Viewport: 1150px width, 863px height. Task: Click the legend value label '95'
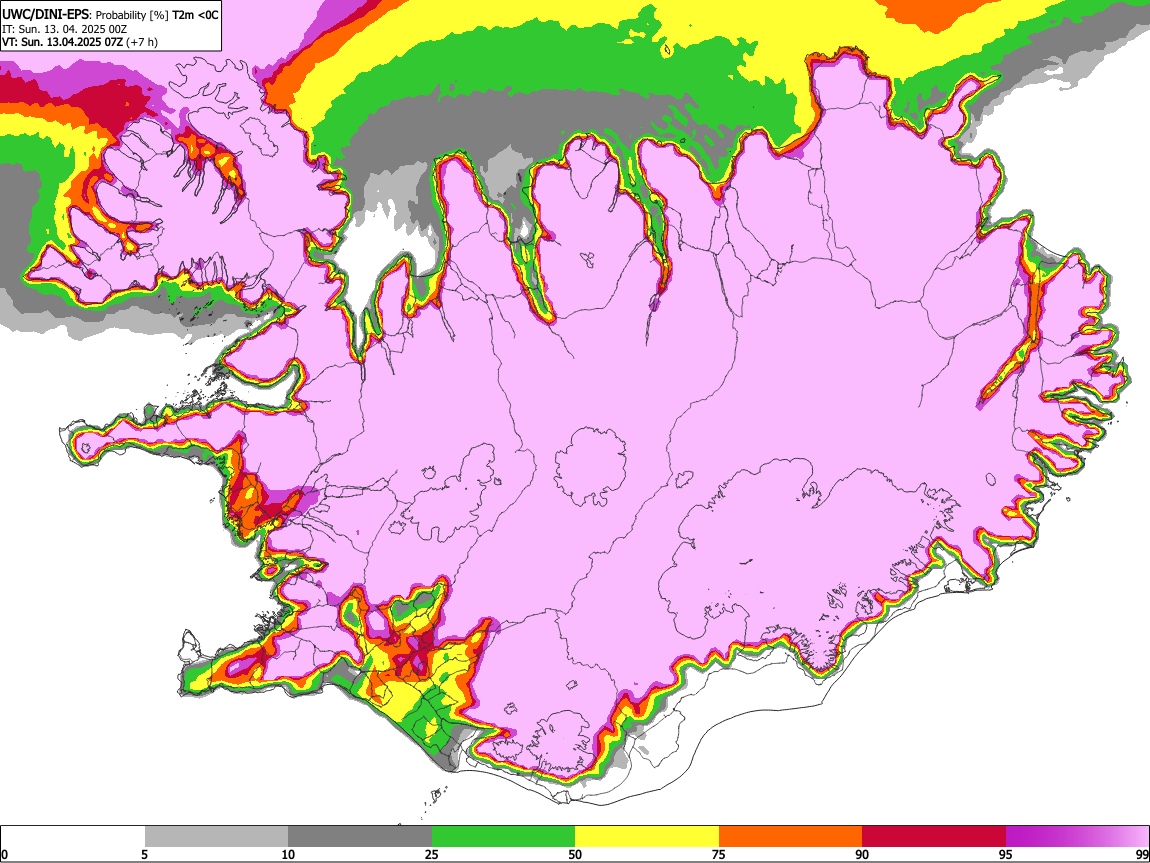tap(1006, 854)
